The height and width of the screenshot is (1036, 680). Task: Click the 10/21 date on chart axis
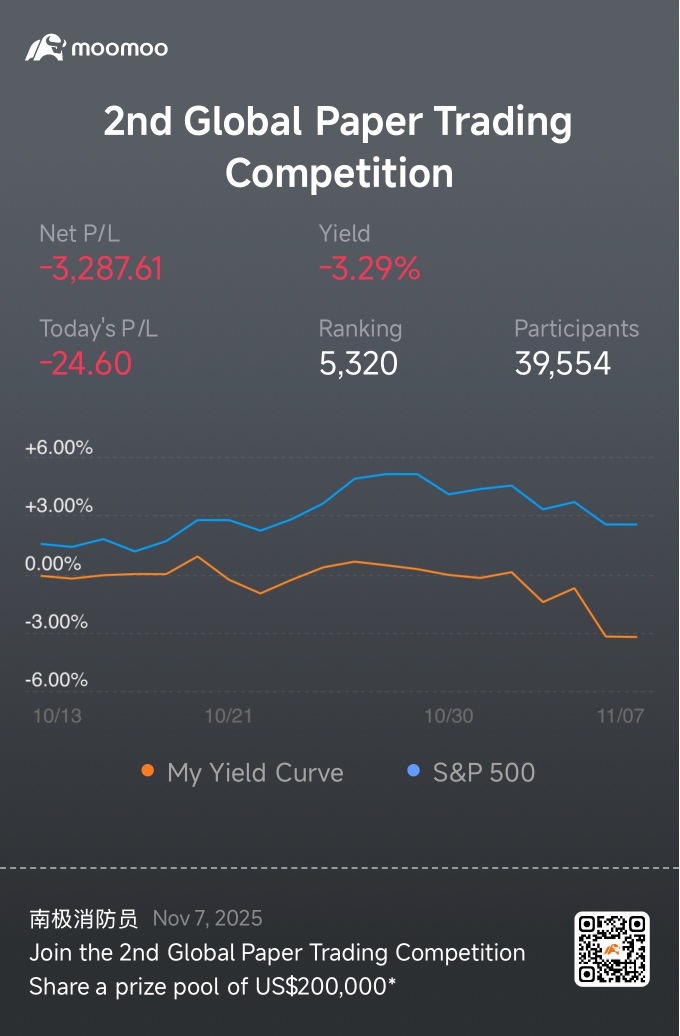(228, 716)
